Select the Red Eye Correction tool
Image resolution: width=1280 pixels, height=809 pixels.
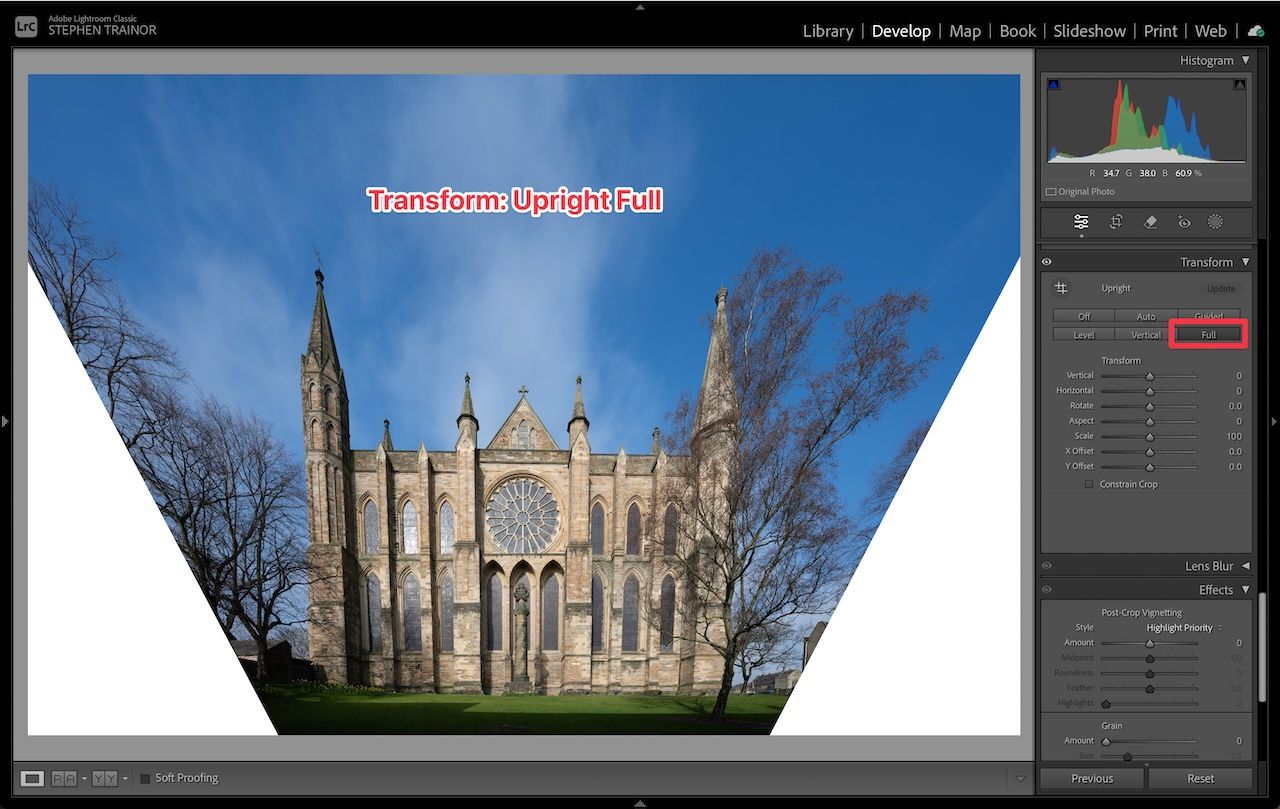pyautogui.click(x=1183, y=222)
